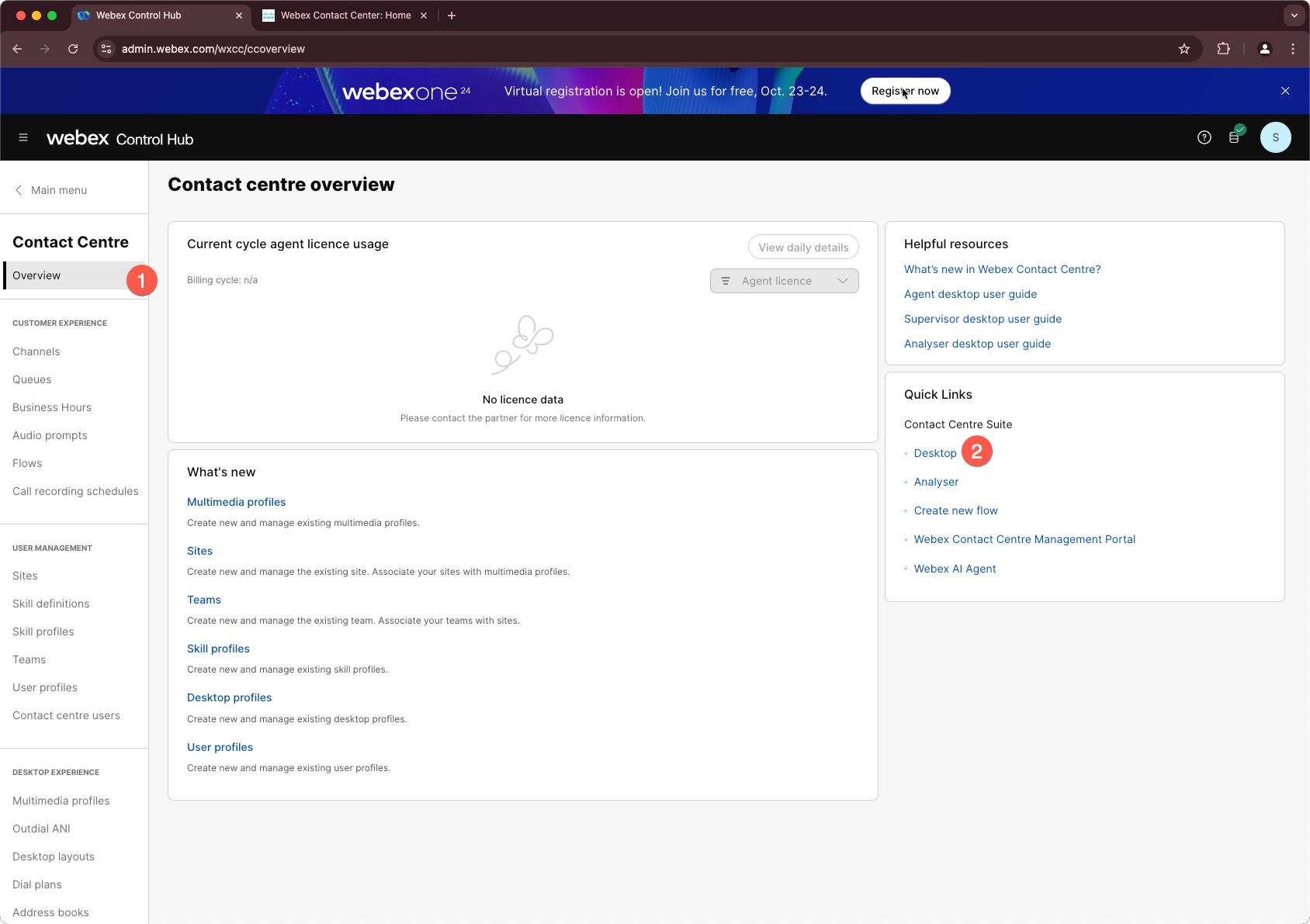Viewport: 1310px width, 924px height.
Task: Open the Create new flow quick link
Action: tap(955, 510)
